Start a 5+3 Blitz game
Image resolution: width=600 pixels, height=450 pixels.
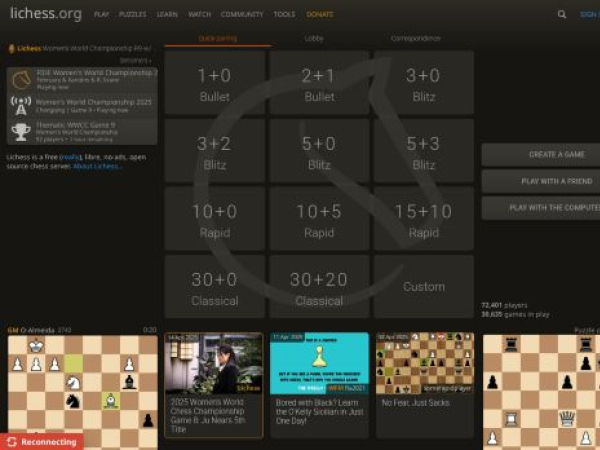pos(424,151)
